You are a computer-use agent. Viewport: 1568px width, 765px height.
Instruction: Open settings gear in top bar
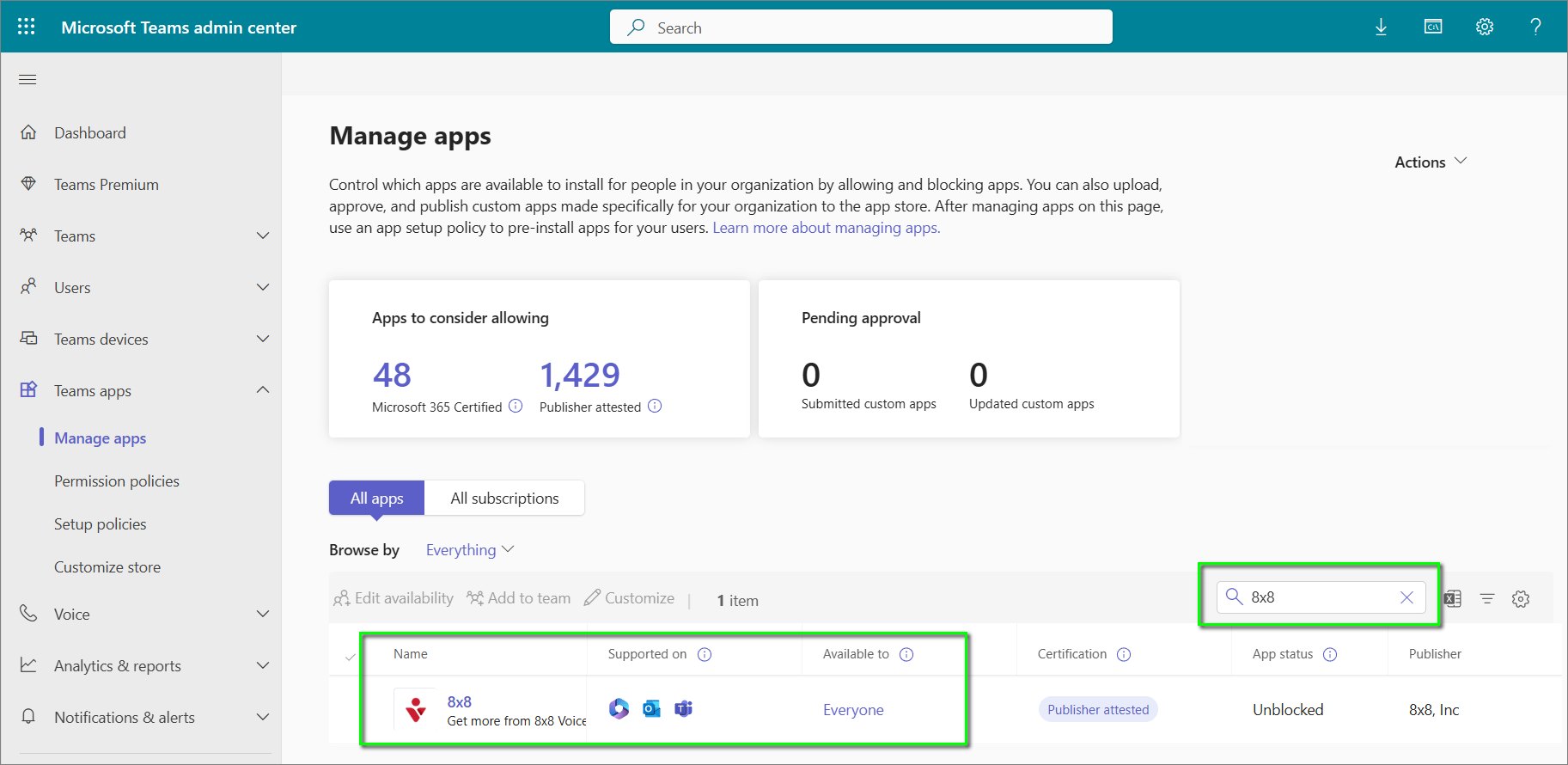[1484, 27]
